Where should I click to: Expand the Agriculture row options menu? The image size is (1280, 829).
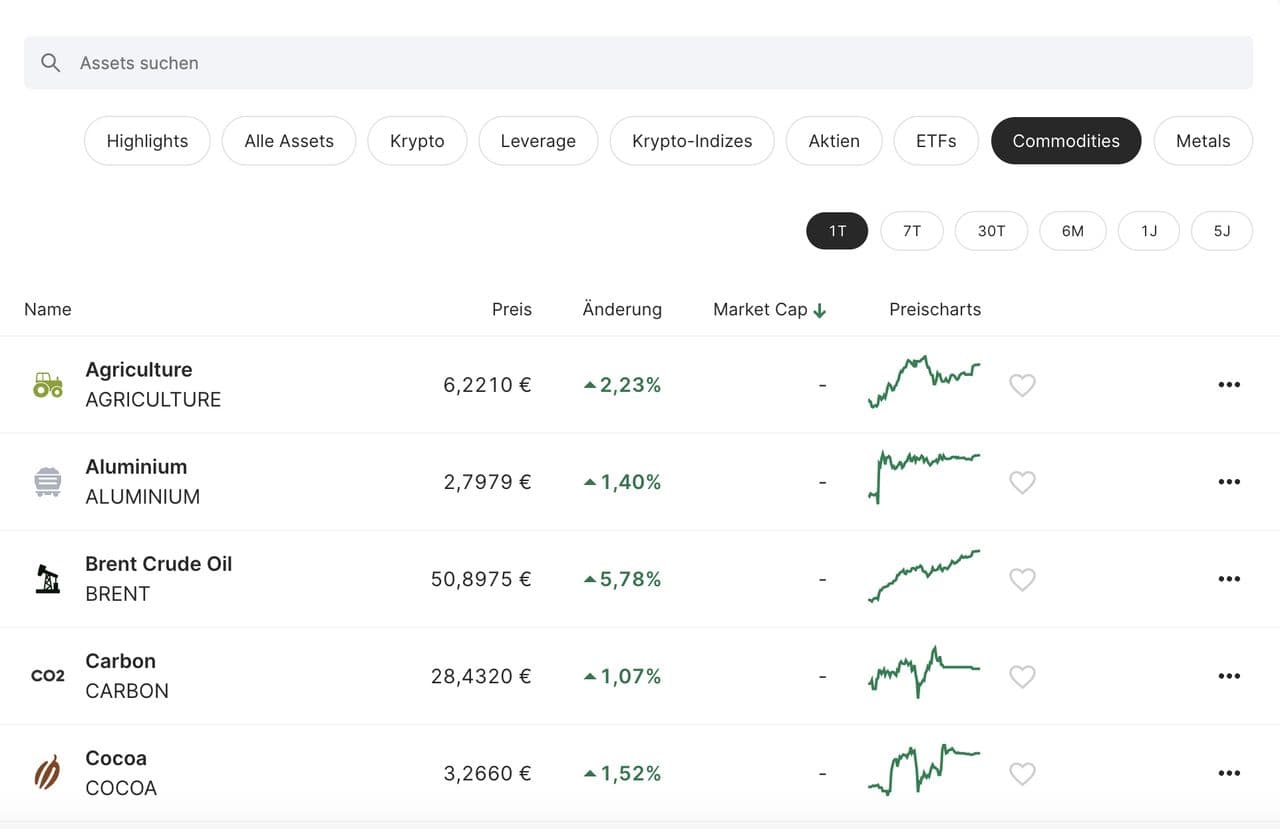(x=1229, y=385)
